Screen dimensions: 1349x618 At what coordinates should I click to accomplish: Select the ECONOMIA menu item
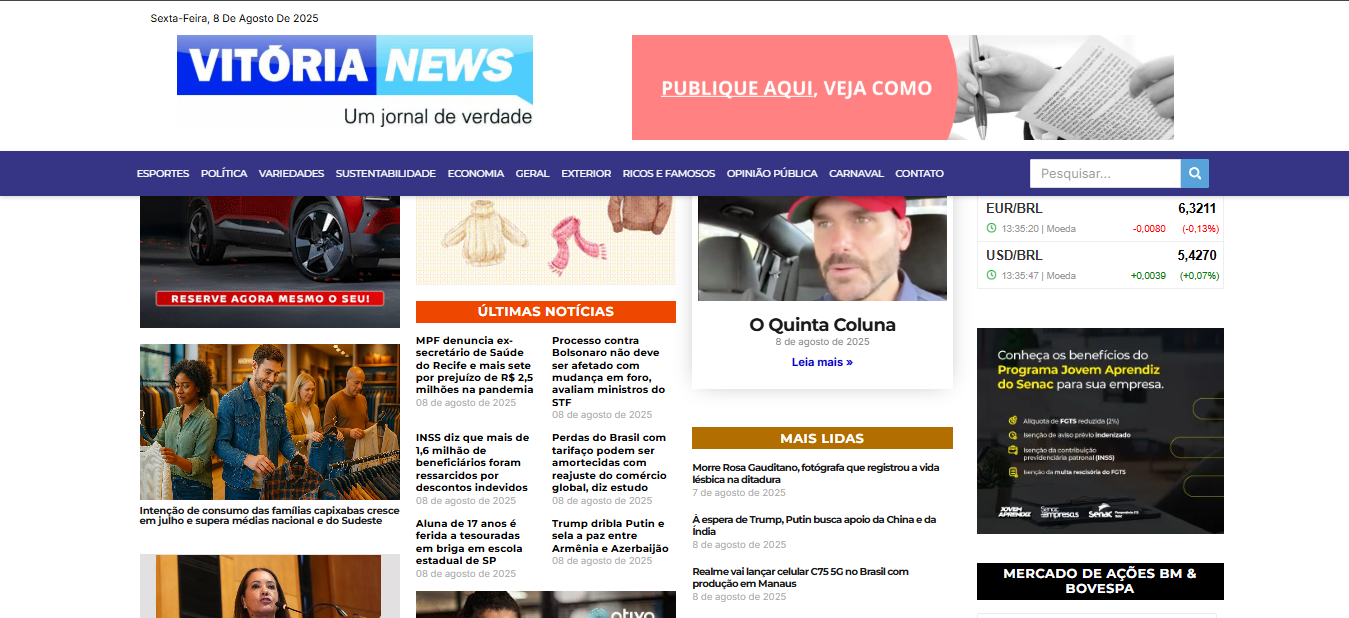coord(476,173)
